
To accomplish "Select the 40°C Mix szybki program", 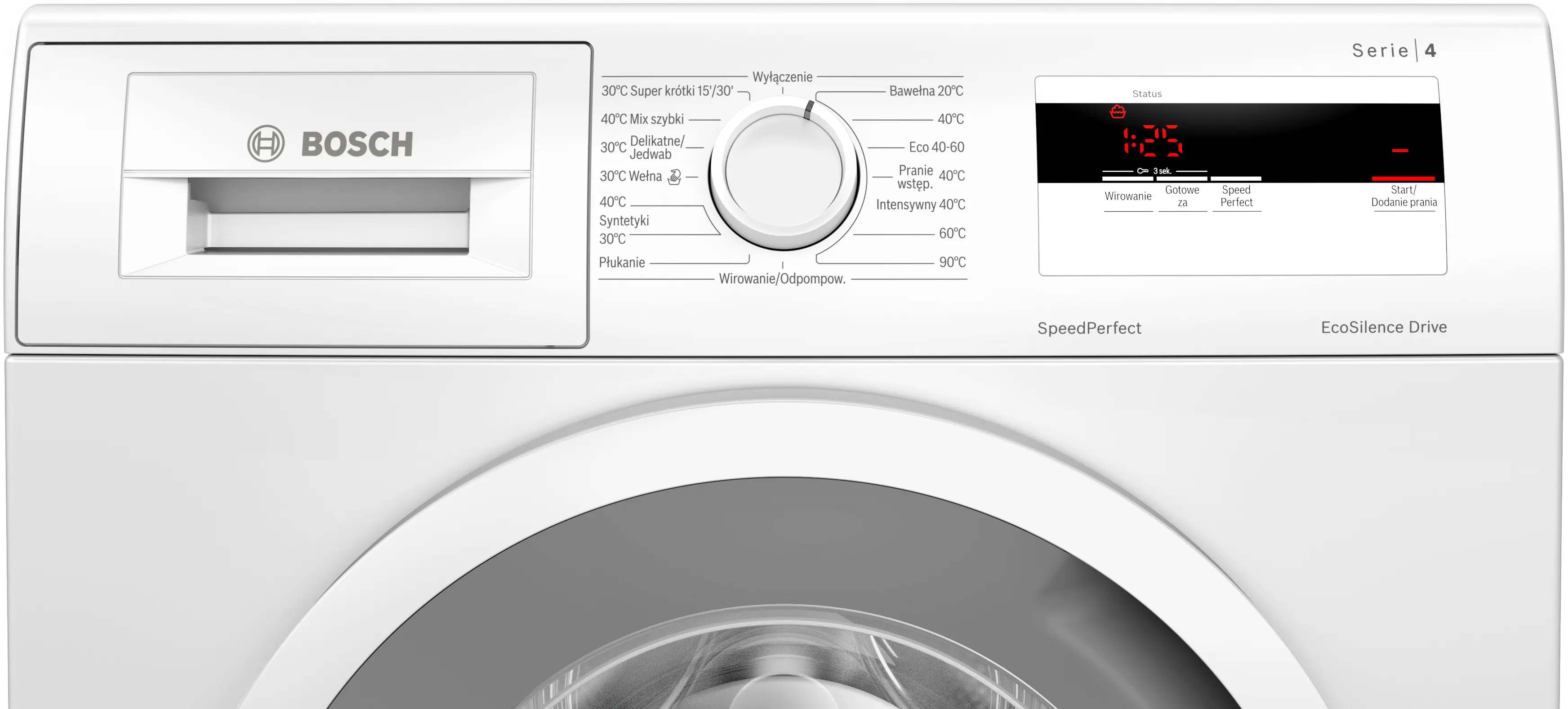I will coord(642,119).
